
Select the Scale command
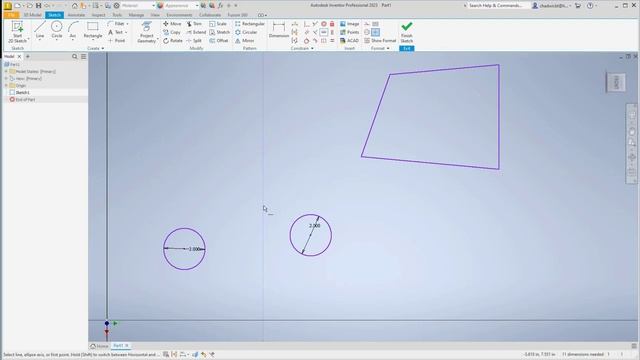[x=218, y=24]
